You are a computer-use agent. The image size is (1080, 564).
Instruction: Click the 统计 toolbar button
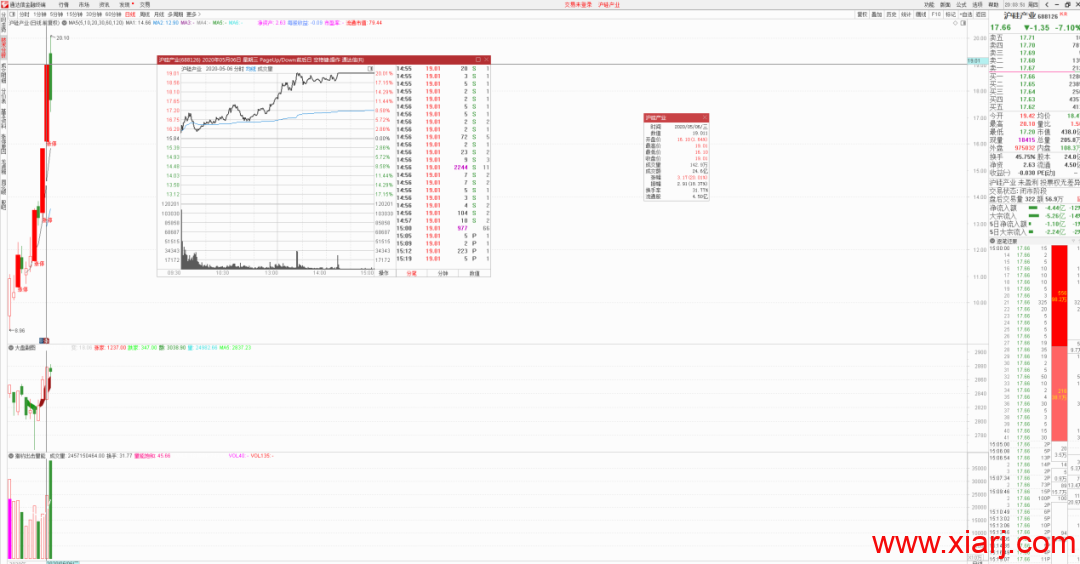point(906,14)
